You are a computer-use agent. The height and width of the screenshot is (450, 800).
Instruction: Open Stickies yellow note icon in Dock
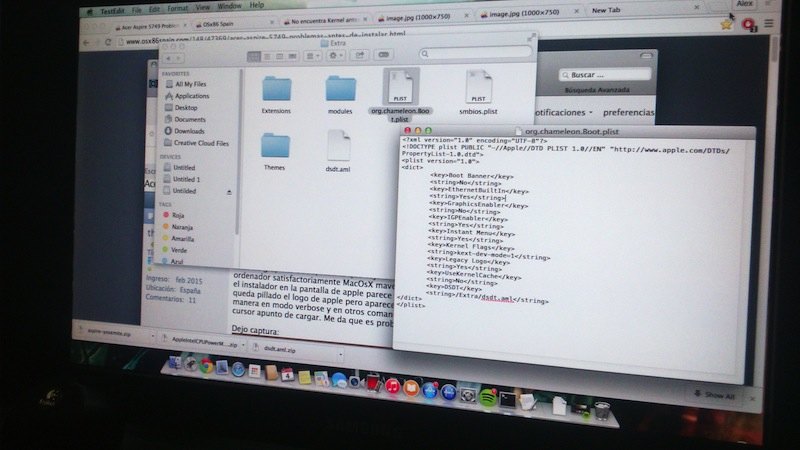point(305,378)
